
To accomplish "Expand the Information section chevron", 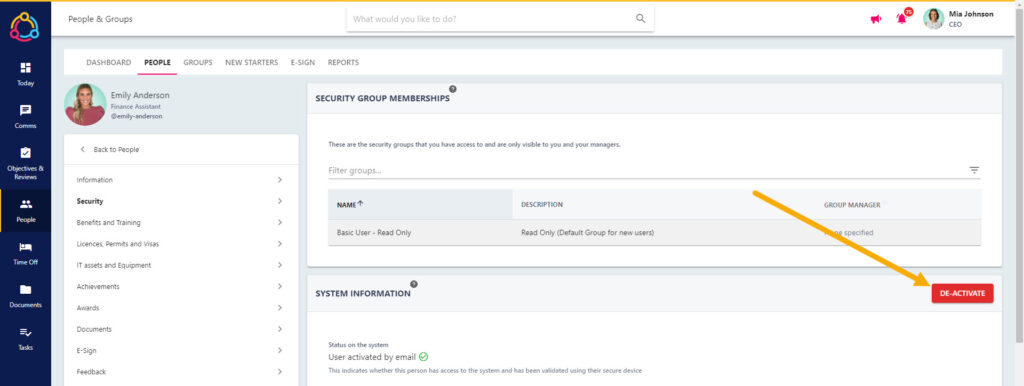I will [280, 180].
